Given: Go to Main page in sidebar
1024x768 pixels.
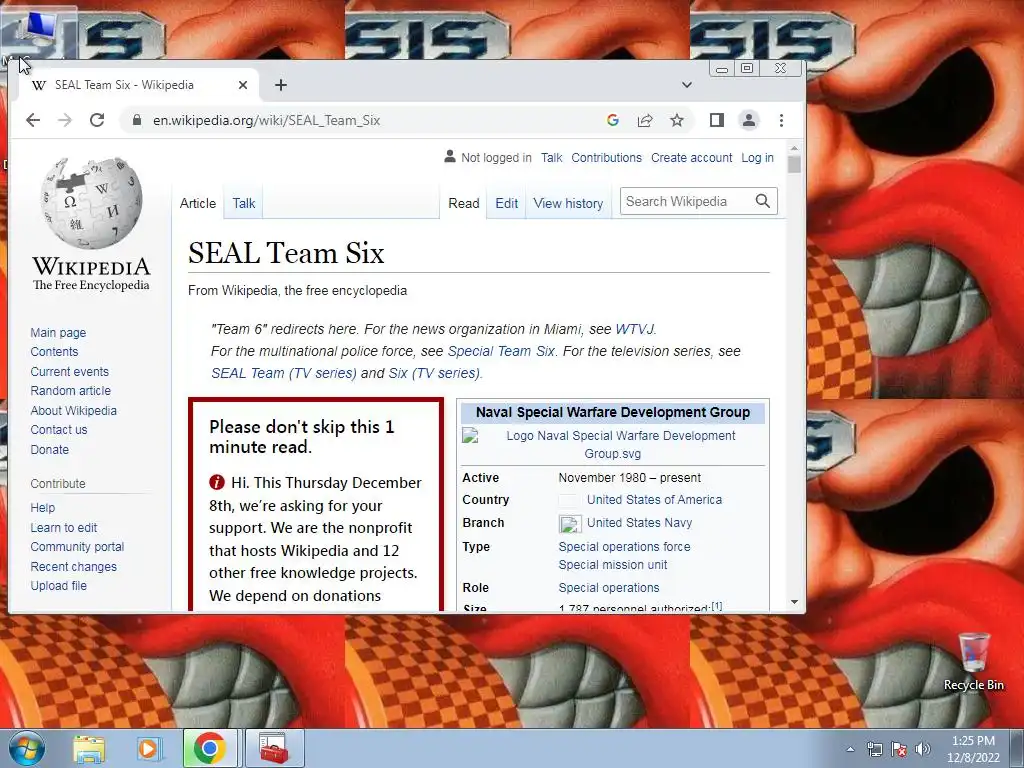Looking at the screenshot, I should click(x=58, y=332).
